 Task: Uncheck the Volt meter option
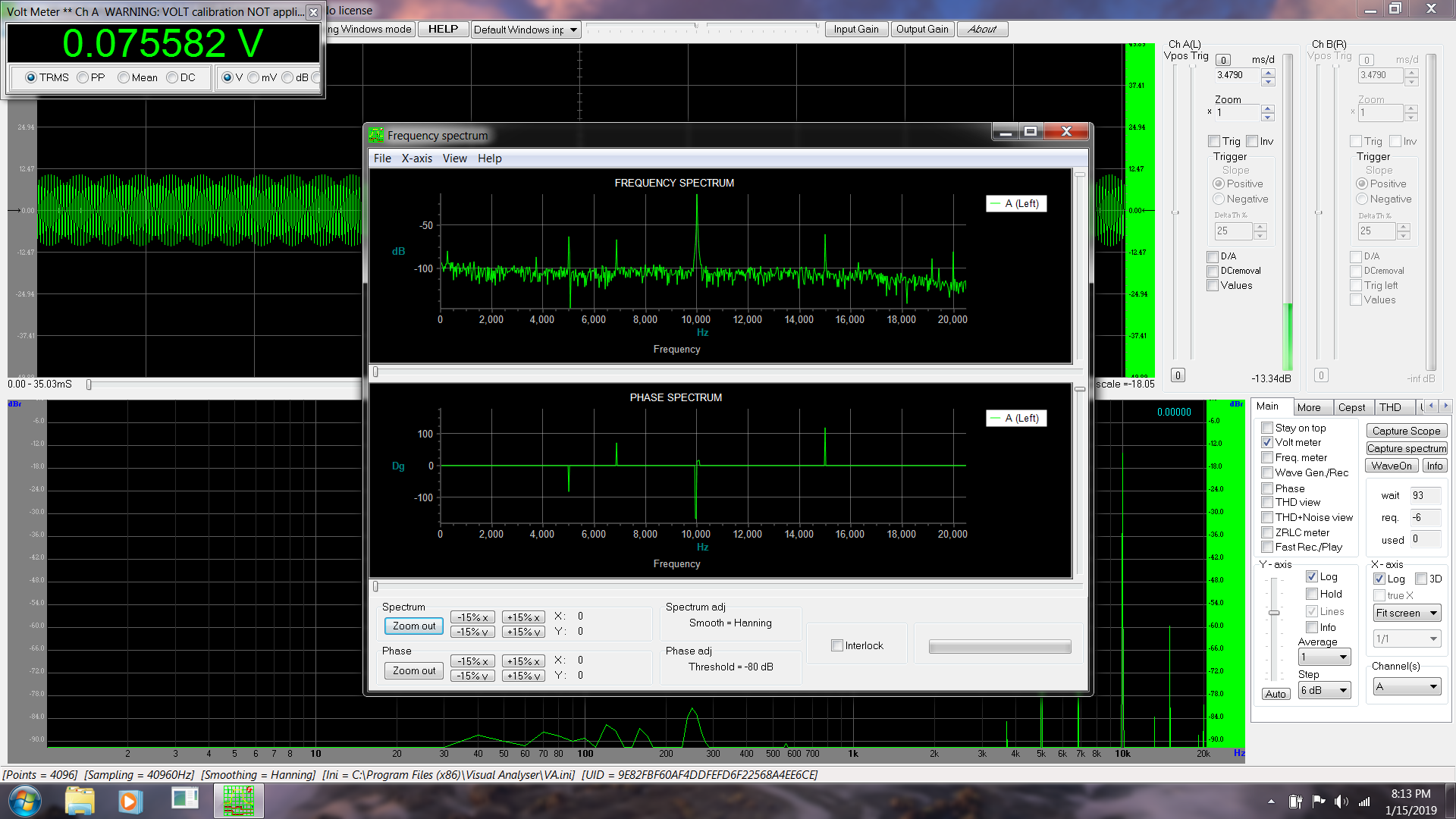1266,442
